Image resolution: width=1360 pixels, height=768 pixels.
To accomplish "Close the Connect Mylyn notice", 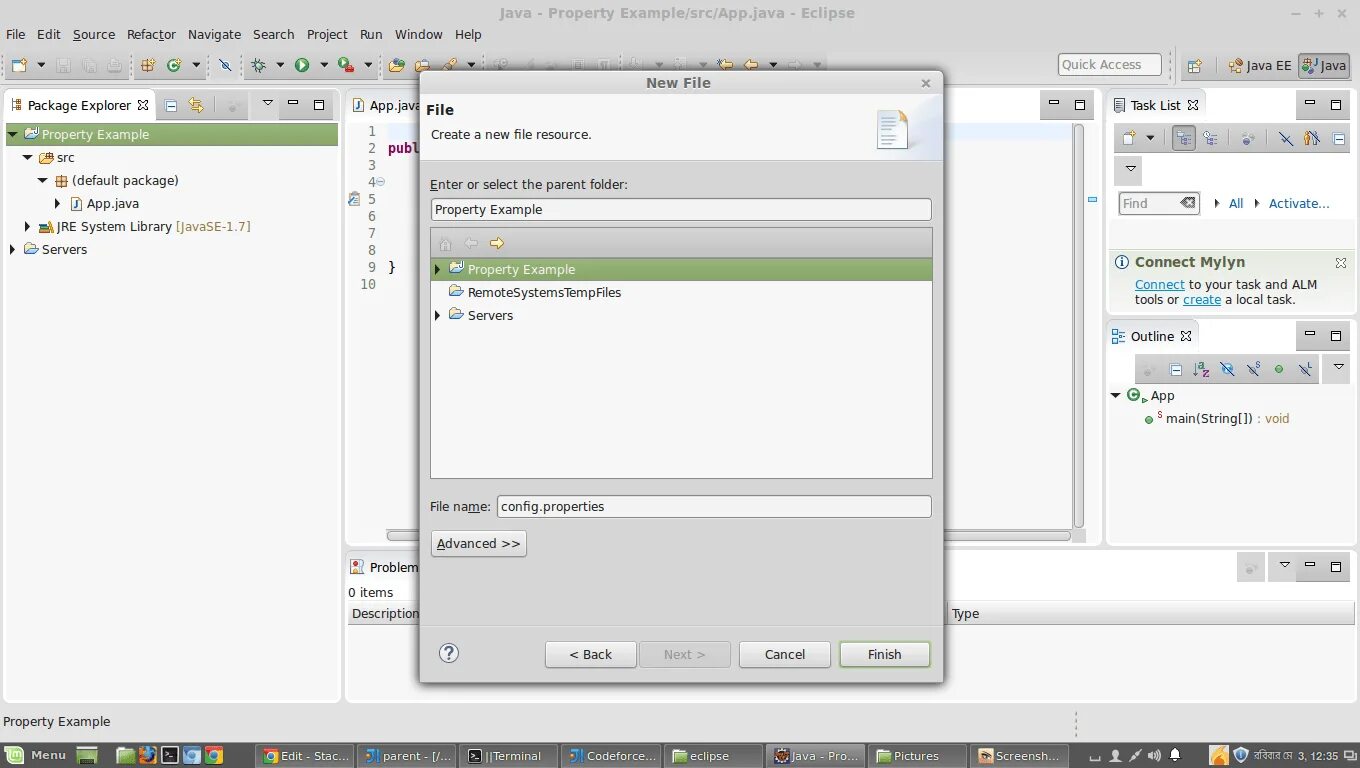I will [x=1340, y=262].
